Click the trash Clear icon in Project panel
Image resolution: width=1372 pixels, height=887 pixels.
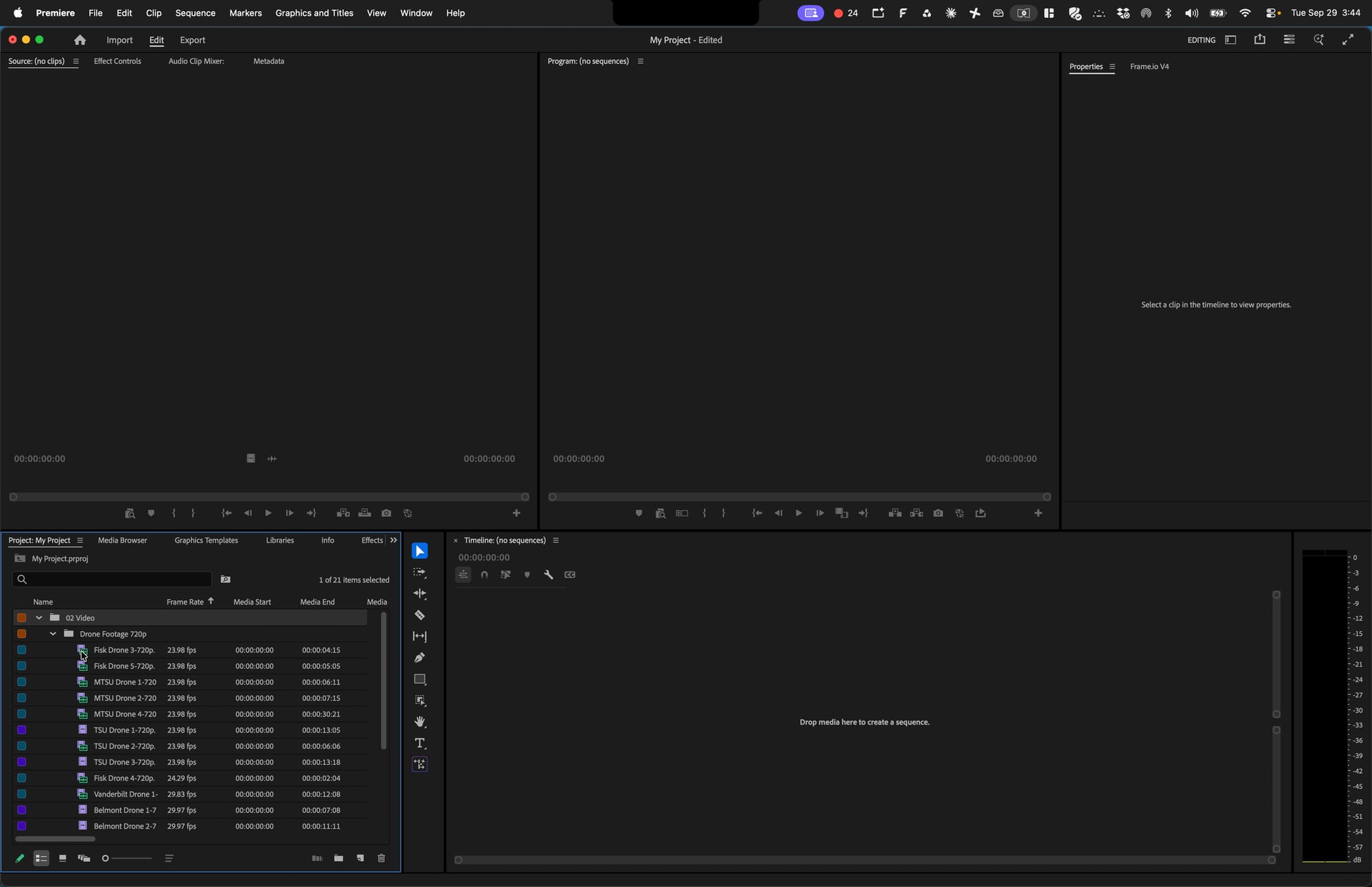click(381, 858)
